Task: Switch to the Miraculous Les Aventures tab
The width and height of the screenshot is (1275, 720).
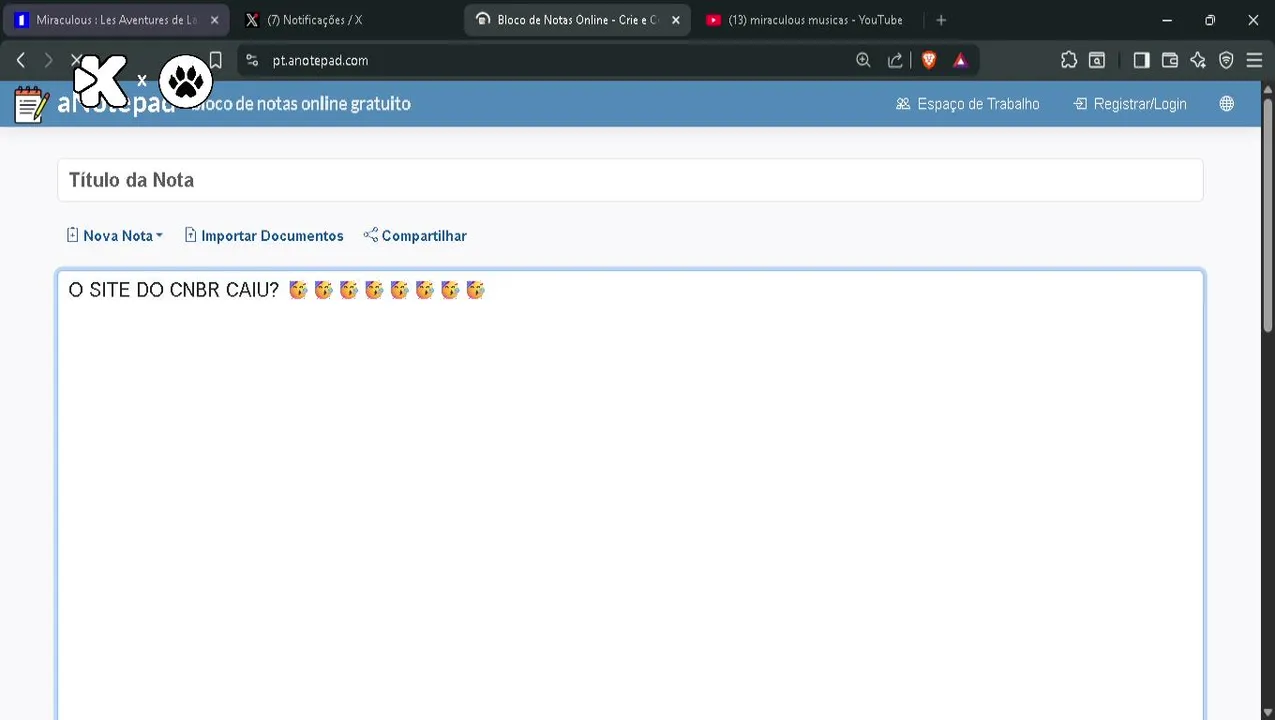Action: pos(115,20)
